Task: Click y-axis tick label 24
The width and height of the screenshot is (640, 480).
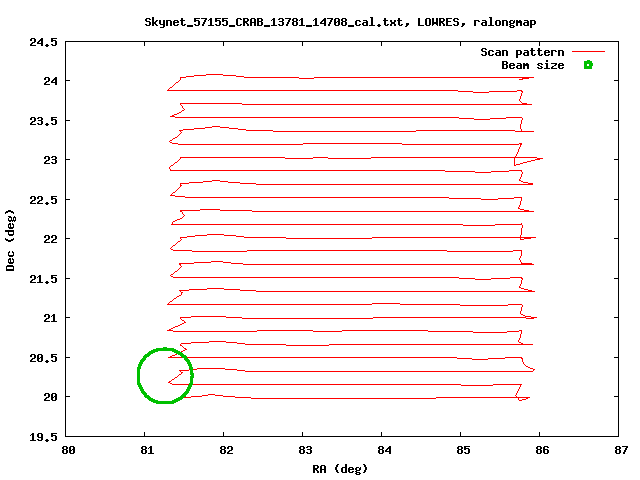Action: click(51, 81)
